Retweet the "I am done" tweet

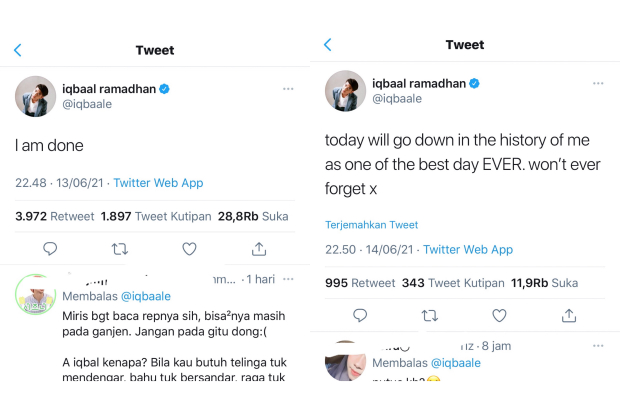tap(120, 249)
